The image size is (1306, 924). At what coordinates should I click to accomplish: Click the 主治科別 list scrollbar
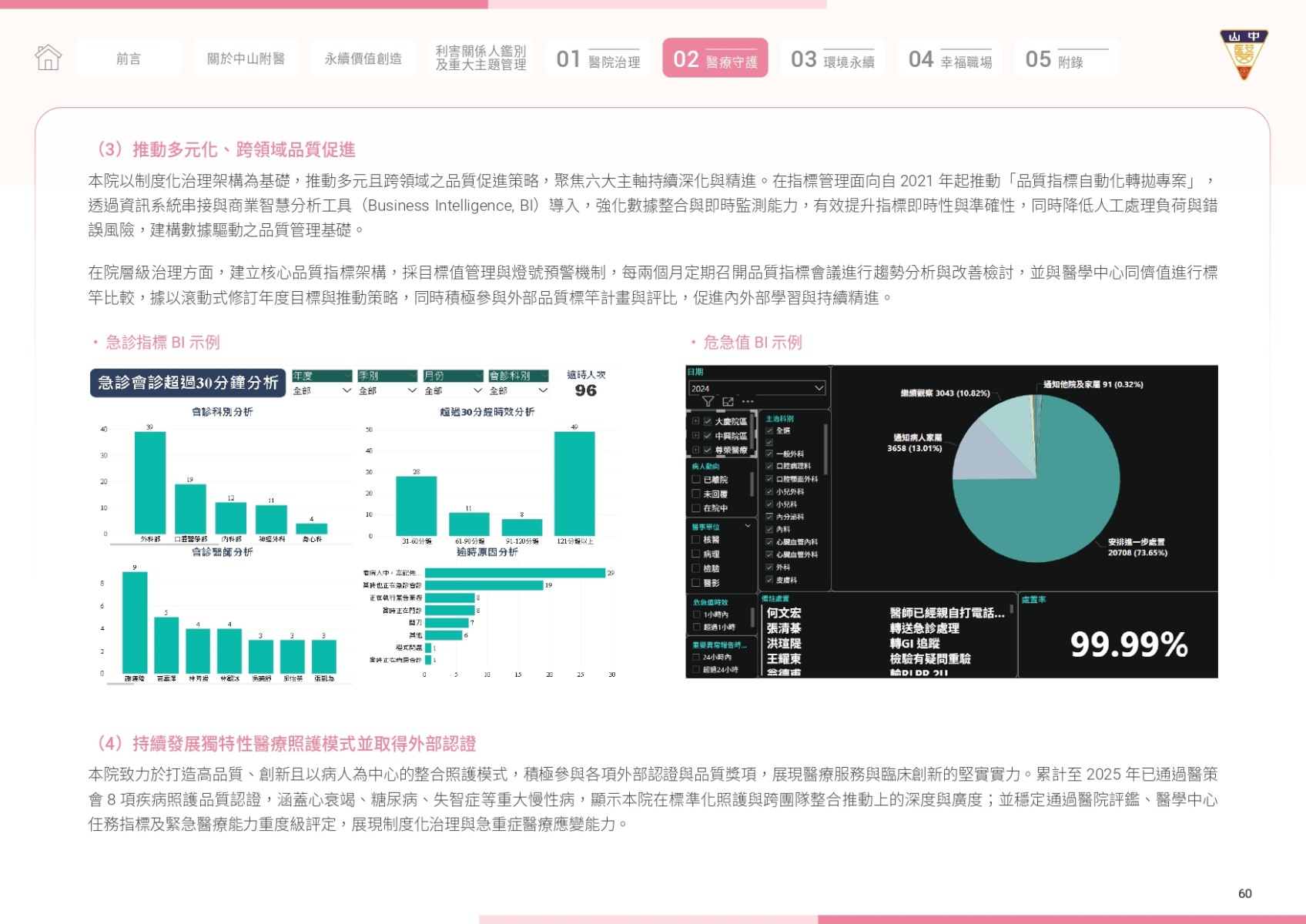[826, 450]
